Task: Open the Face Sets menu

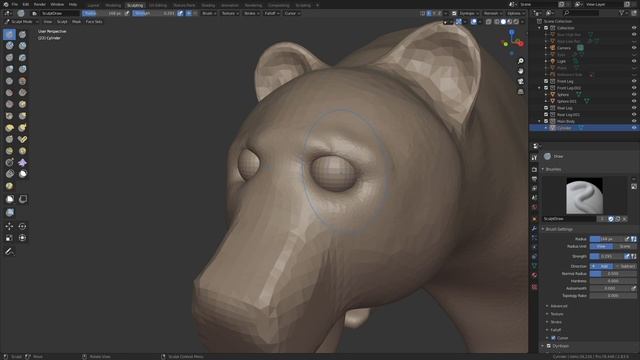Action: [94, 22]
